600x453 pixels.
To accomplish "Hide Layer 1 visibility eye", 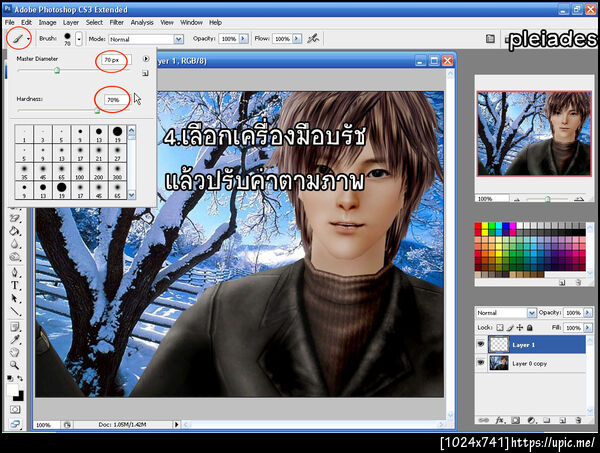I will pyautogui.click(x=481, y=344).
